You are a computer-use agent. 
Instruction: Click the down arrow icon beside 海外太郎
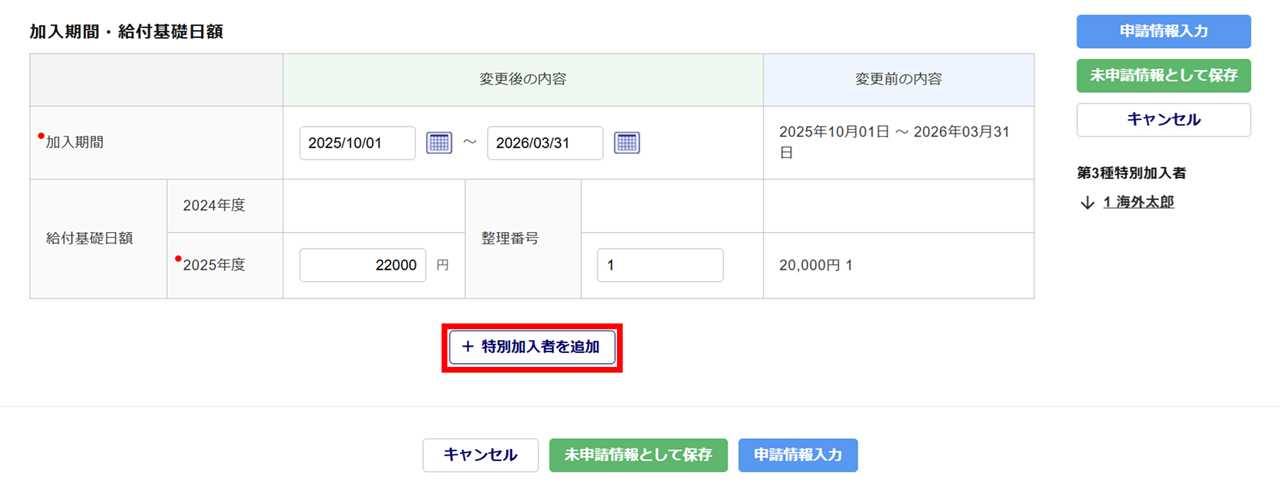[x=1088, y=203]
